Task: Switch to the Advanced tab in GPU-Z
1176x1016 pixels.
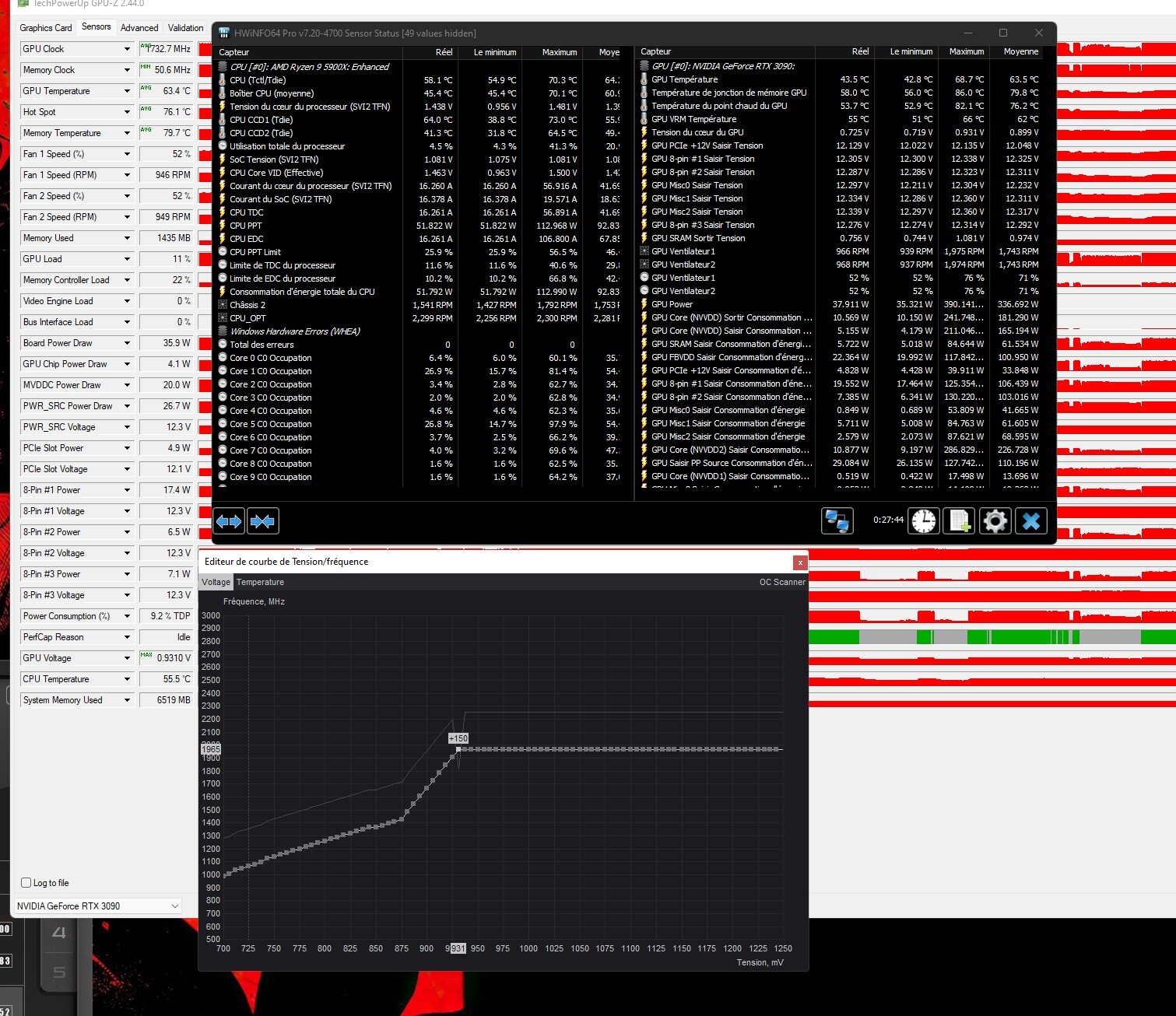Action: [139, 28]
